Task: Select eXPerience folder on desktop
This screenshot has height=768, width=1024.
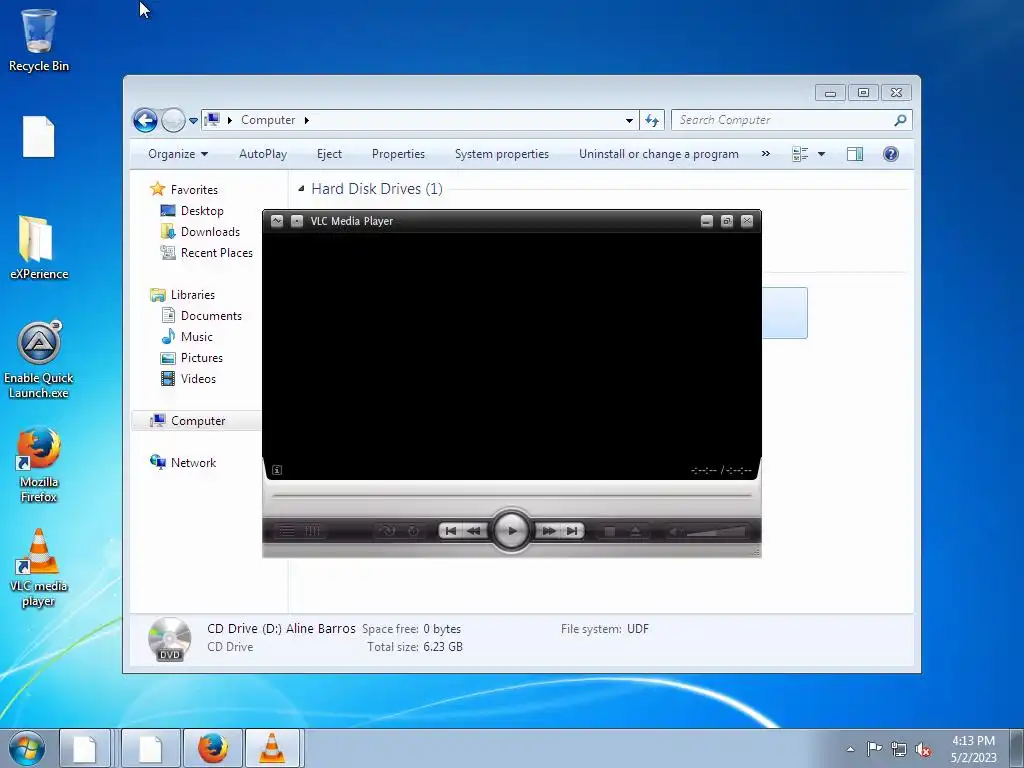Action: click(x=39, y=248)
